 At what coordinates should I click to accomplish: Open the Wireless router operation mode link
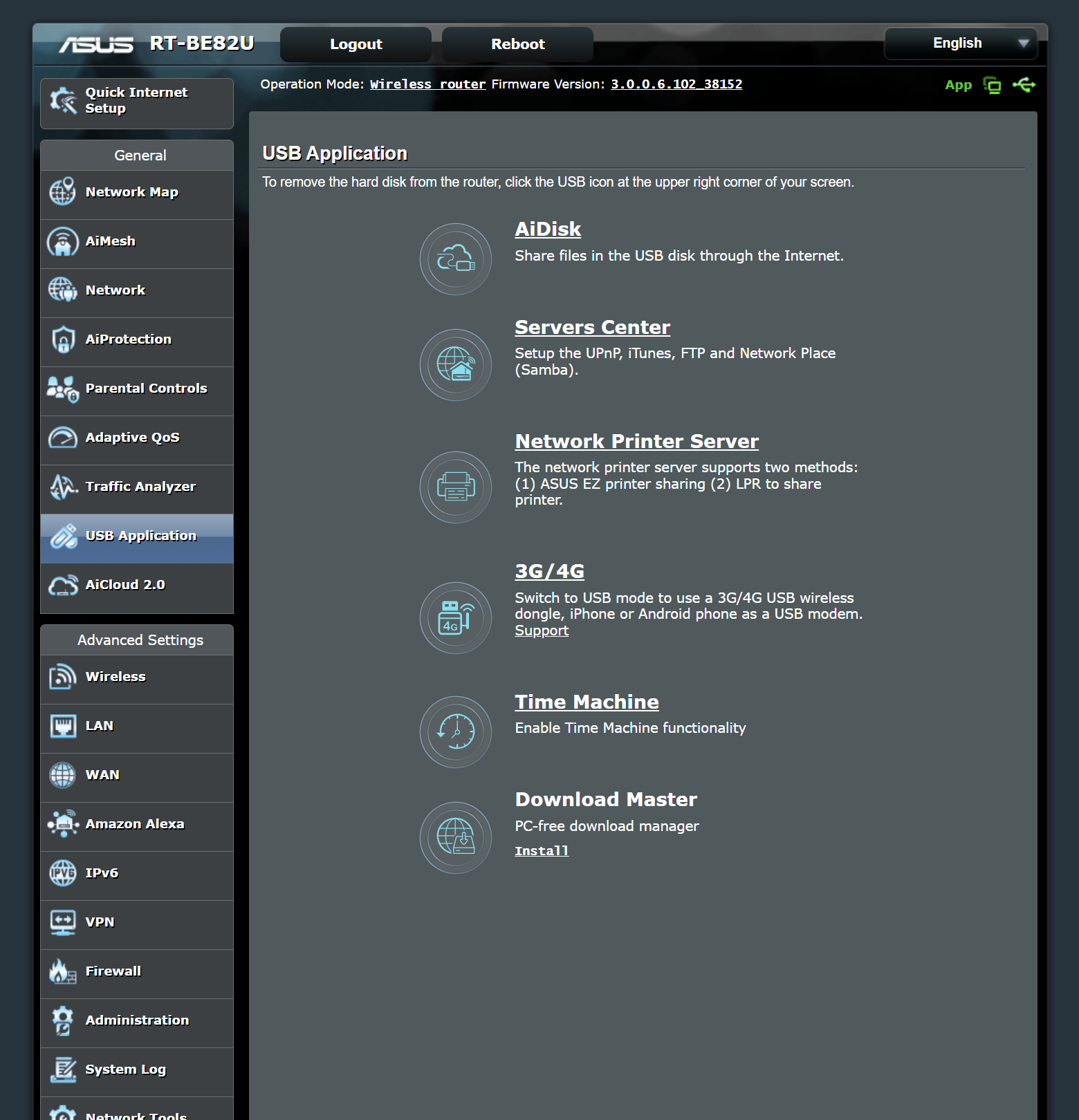point(428,84)
